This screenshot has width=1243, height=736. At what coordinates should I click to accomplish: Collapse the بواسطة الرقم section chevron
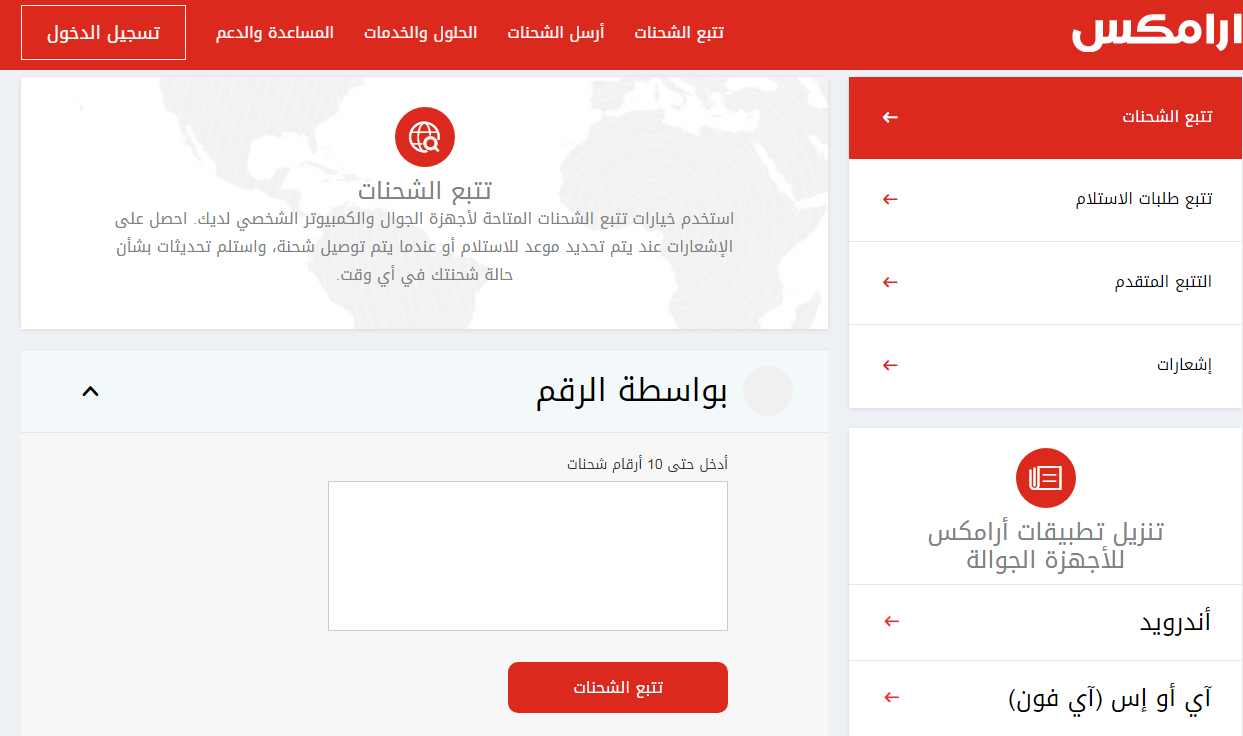(90, 391)
